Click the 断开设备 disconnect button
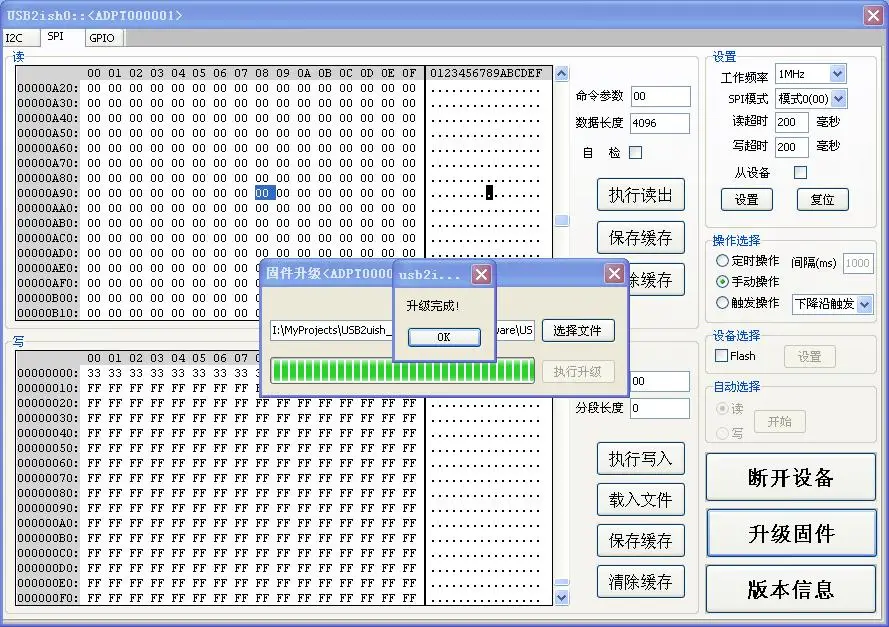The image size is (889, 627). tap(791, 477)
